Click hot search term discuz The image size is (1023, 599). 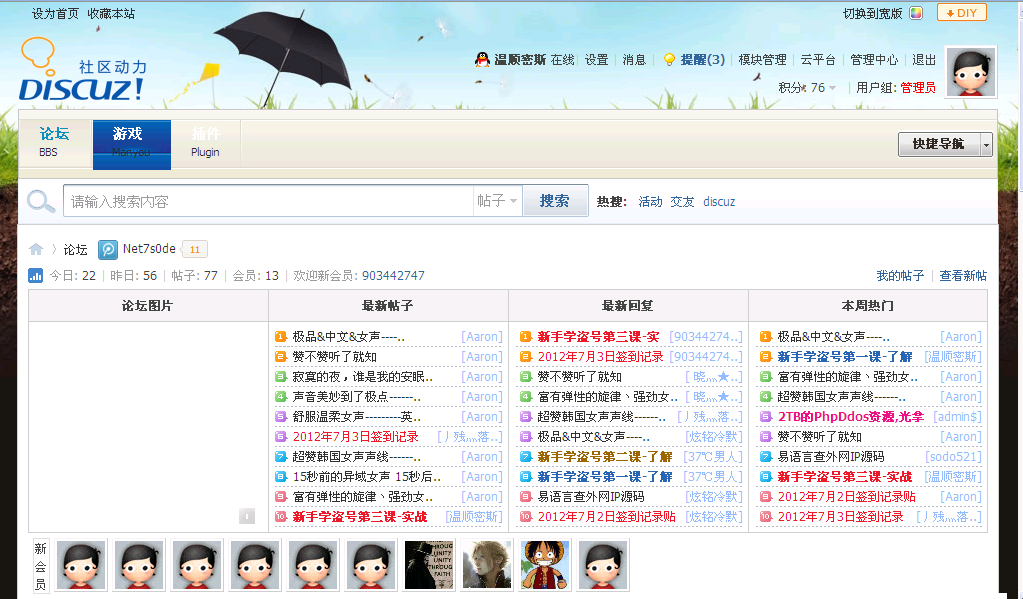(x=719, y=202)
